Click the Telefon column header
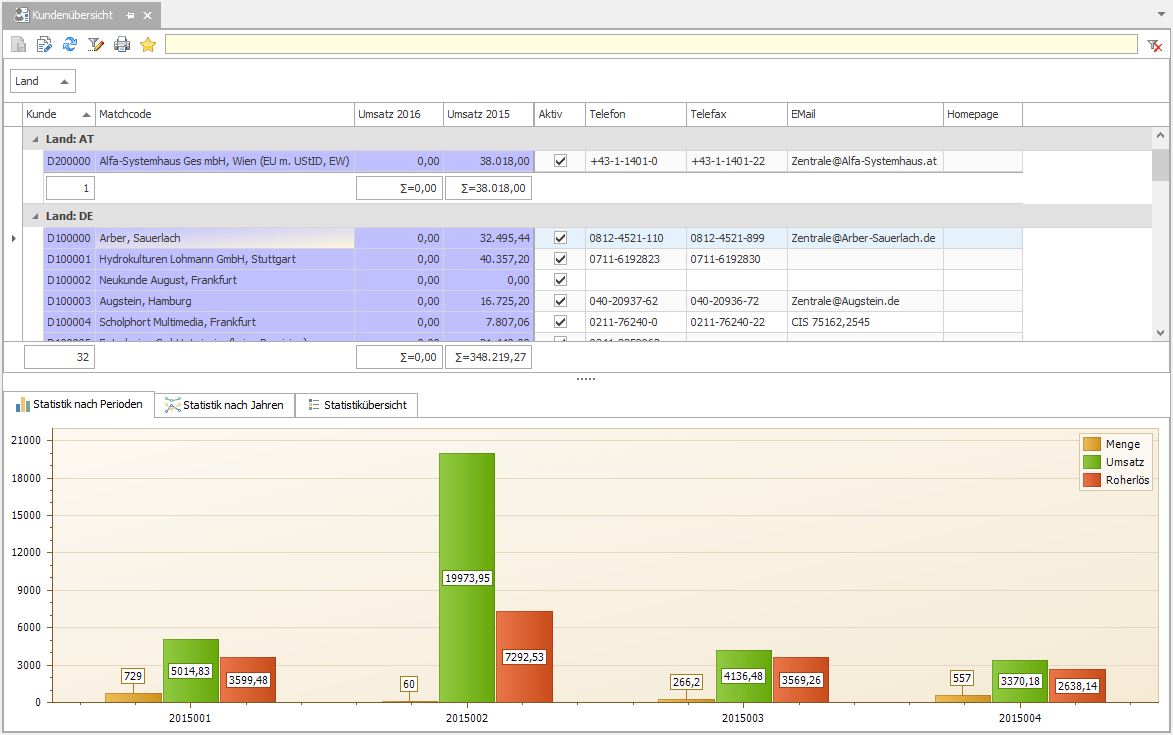 pos(636,114)
